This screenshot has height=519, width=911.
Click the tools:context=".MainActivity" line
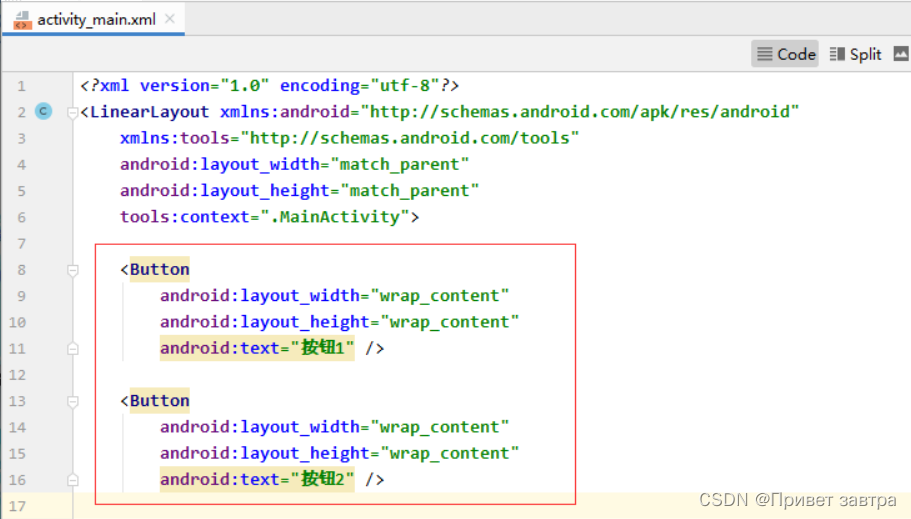(270, 217)
